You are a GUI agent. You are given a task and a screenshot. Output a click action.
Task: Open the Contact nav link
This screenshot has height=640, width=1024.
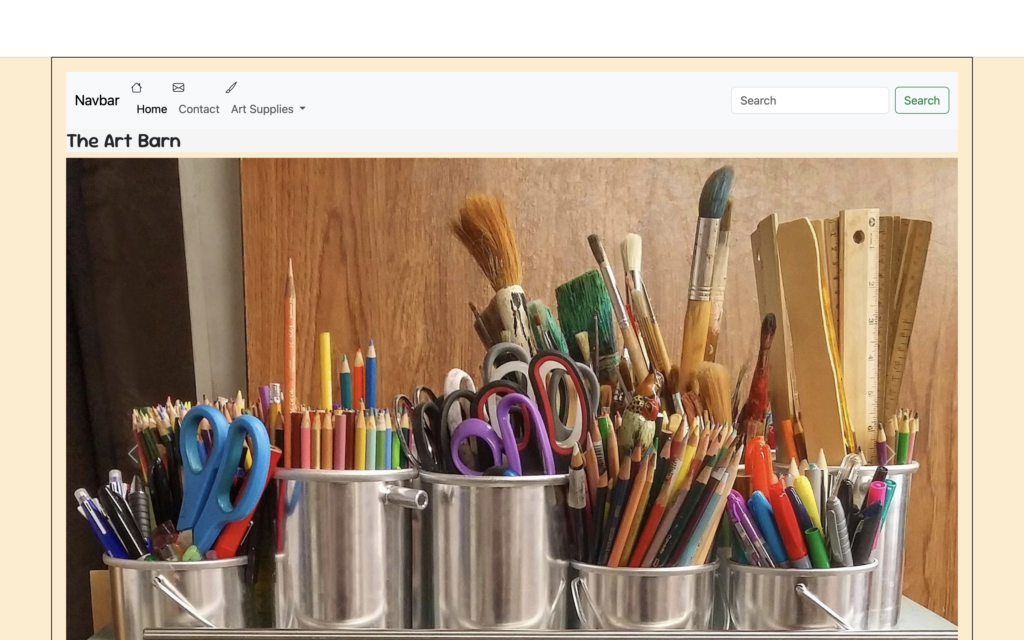click(199, 109)
